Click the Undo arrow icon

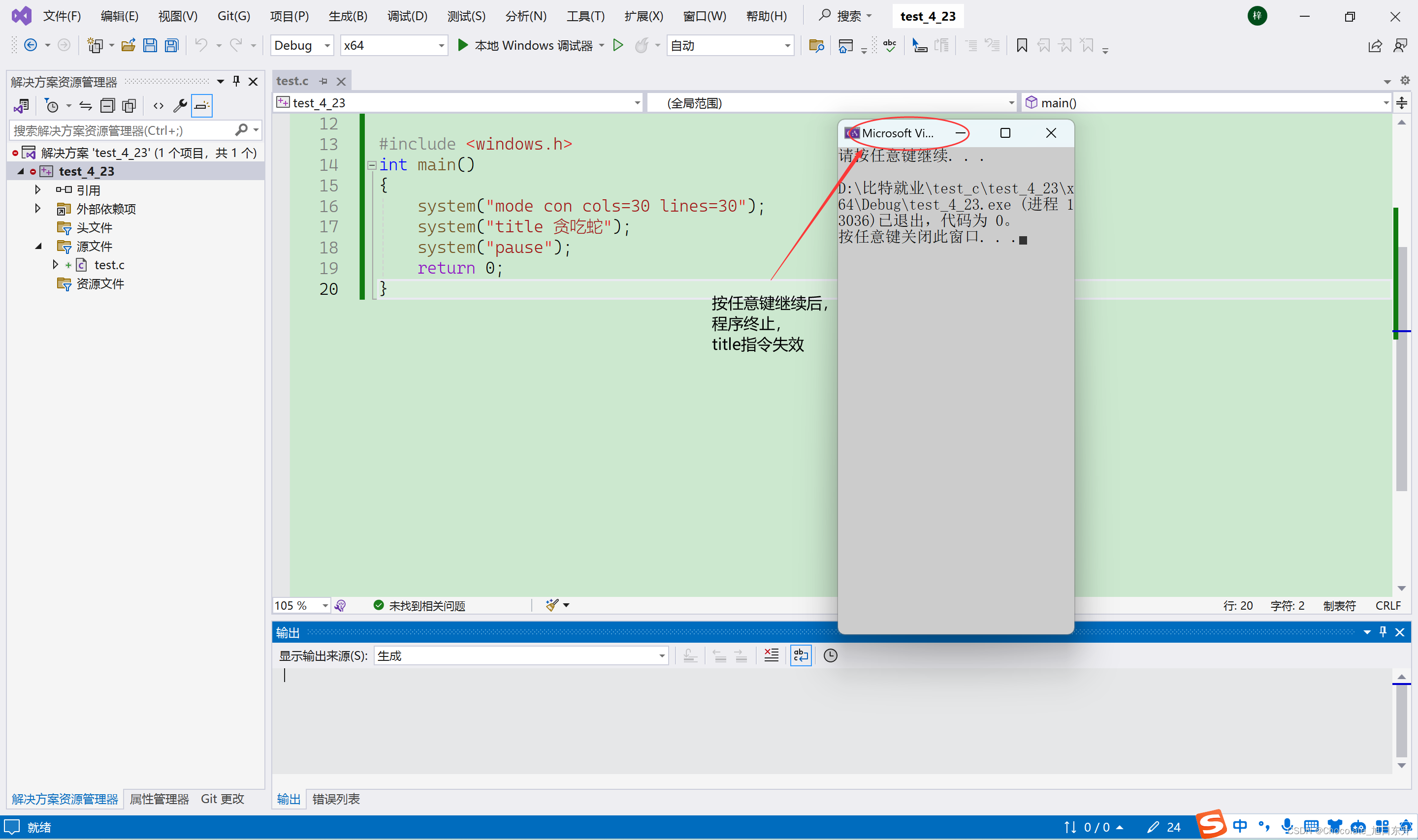tap(201, 45)
